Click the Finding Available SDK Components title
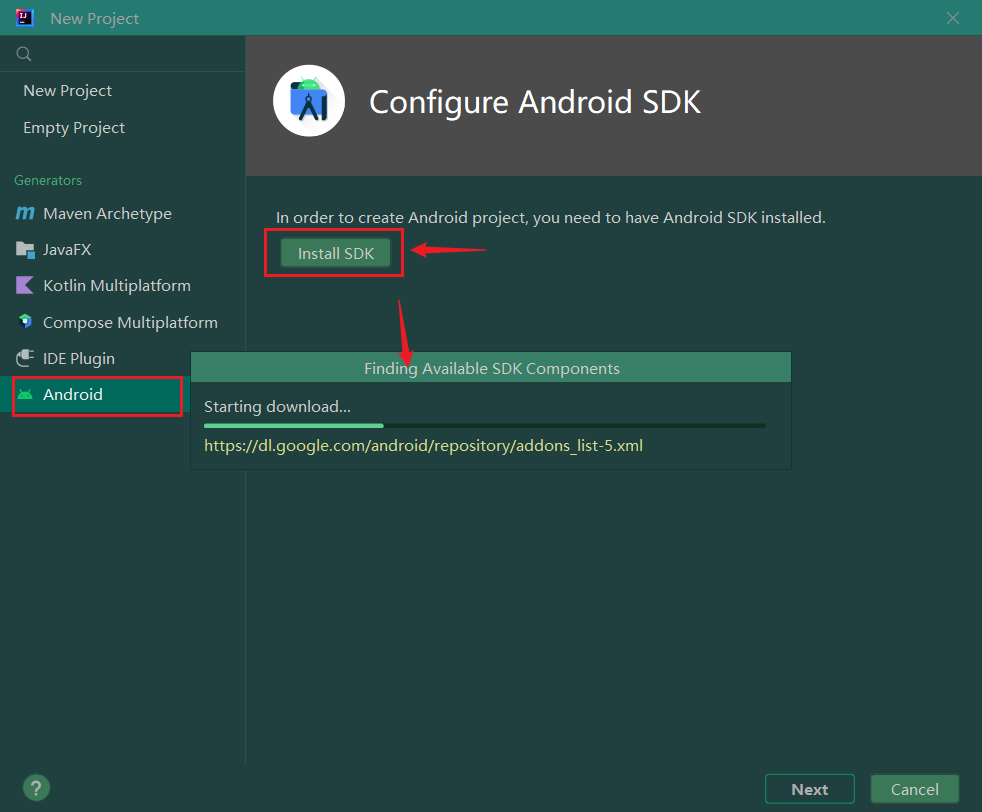Viewport: 982px width, 812px height. (x=492, y=369)
